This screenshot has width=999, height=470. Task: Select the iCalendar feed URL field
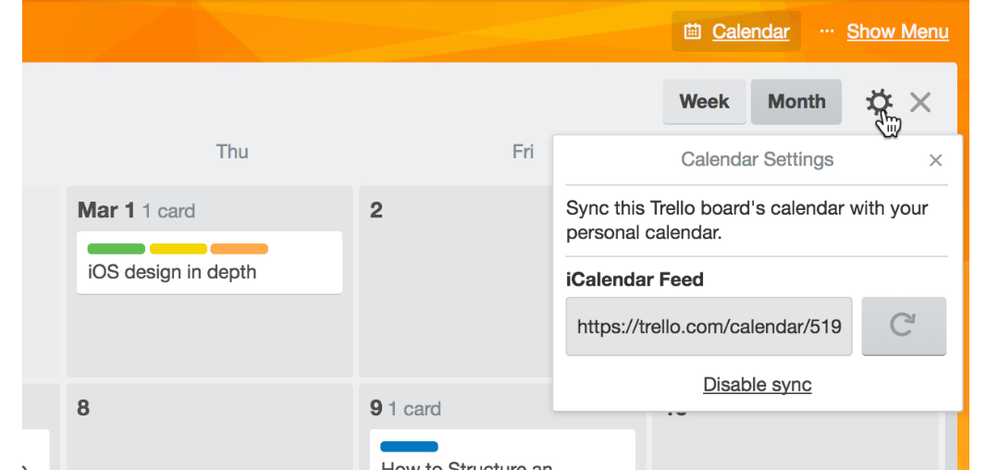708,326
